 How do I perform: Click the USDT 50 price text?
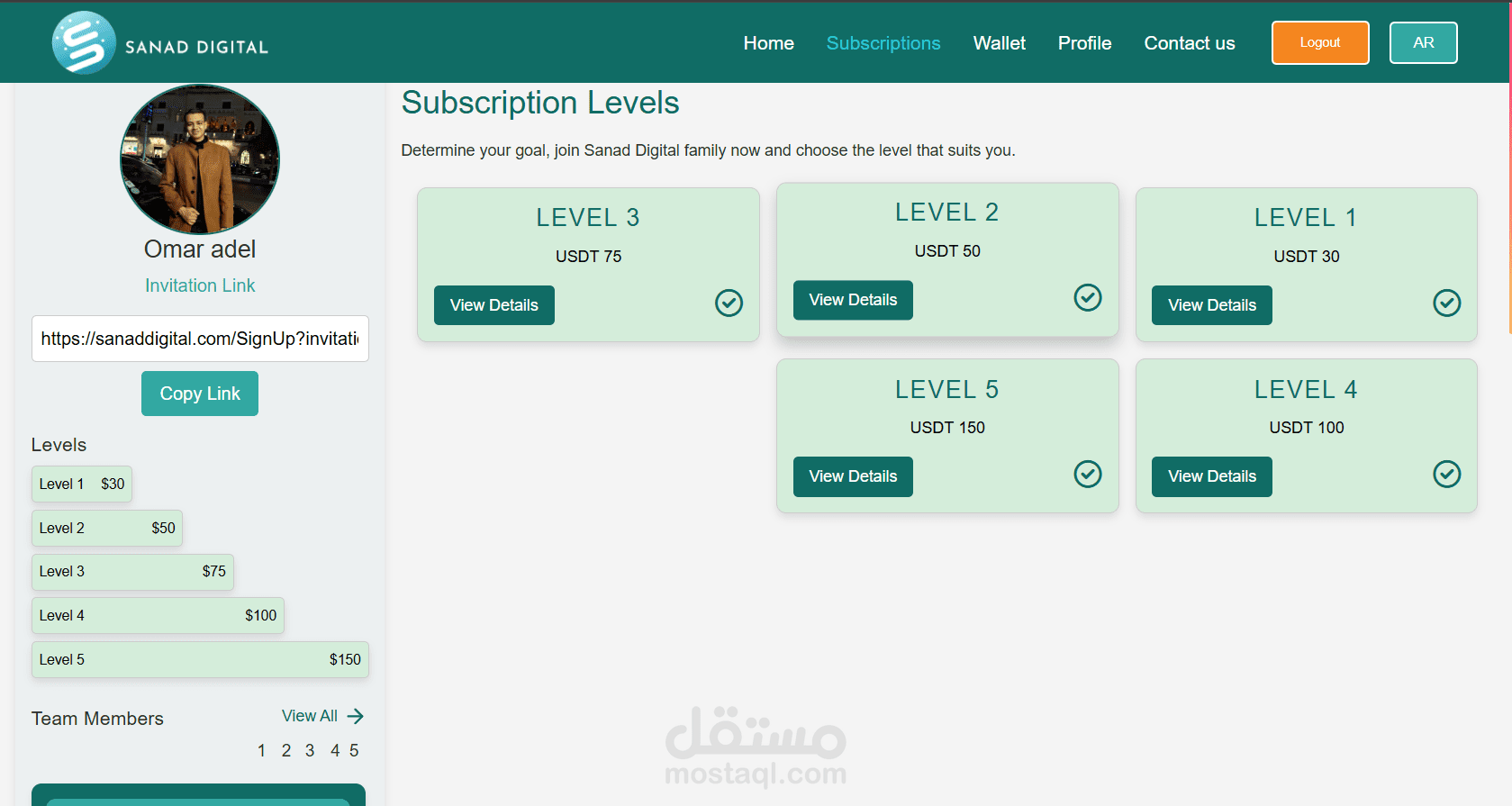947,251
